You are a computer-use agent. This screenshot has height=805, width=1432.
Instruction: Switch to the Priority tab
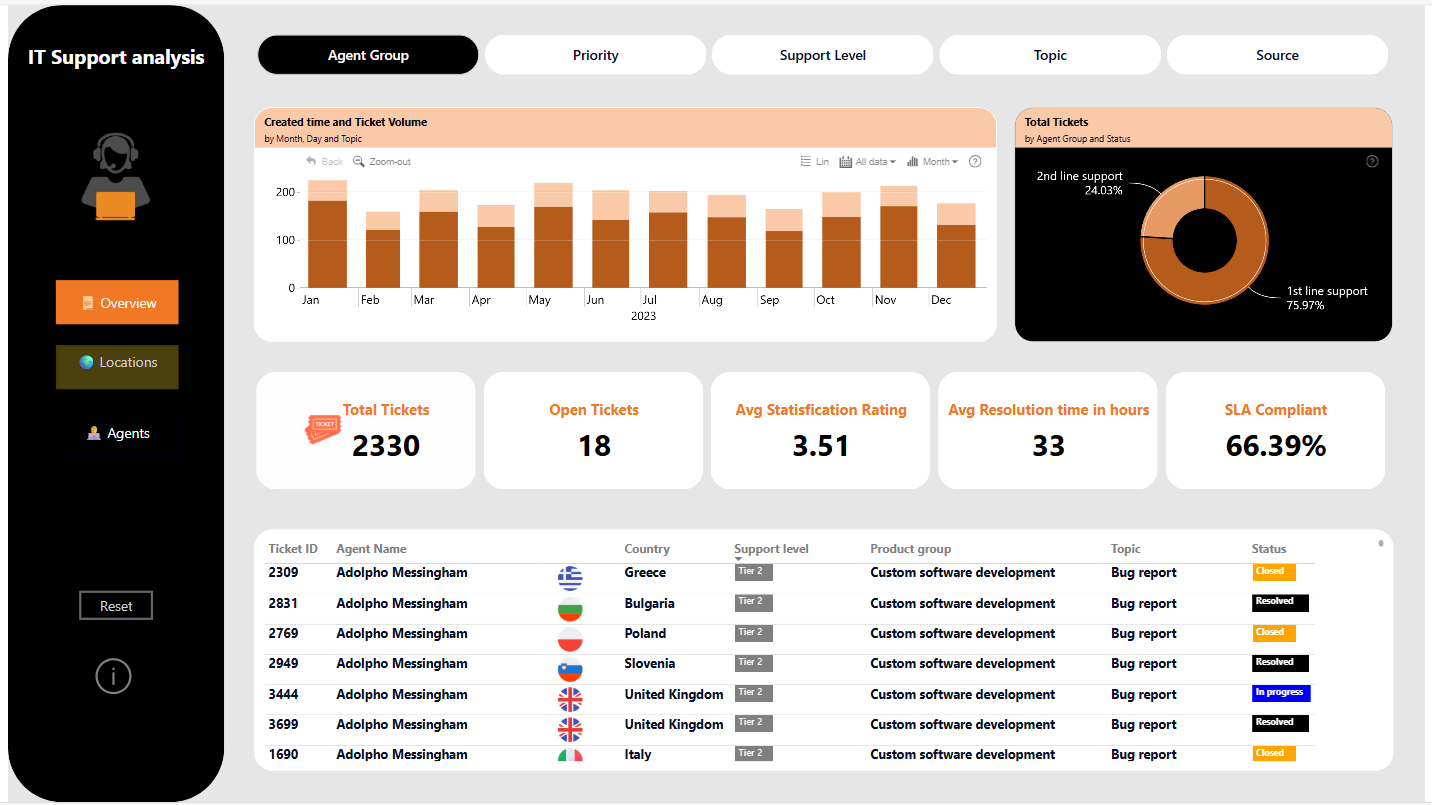click(595, 56)
